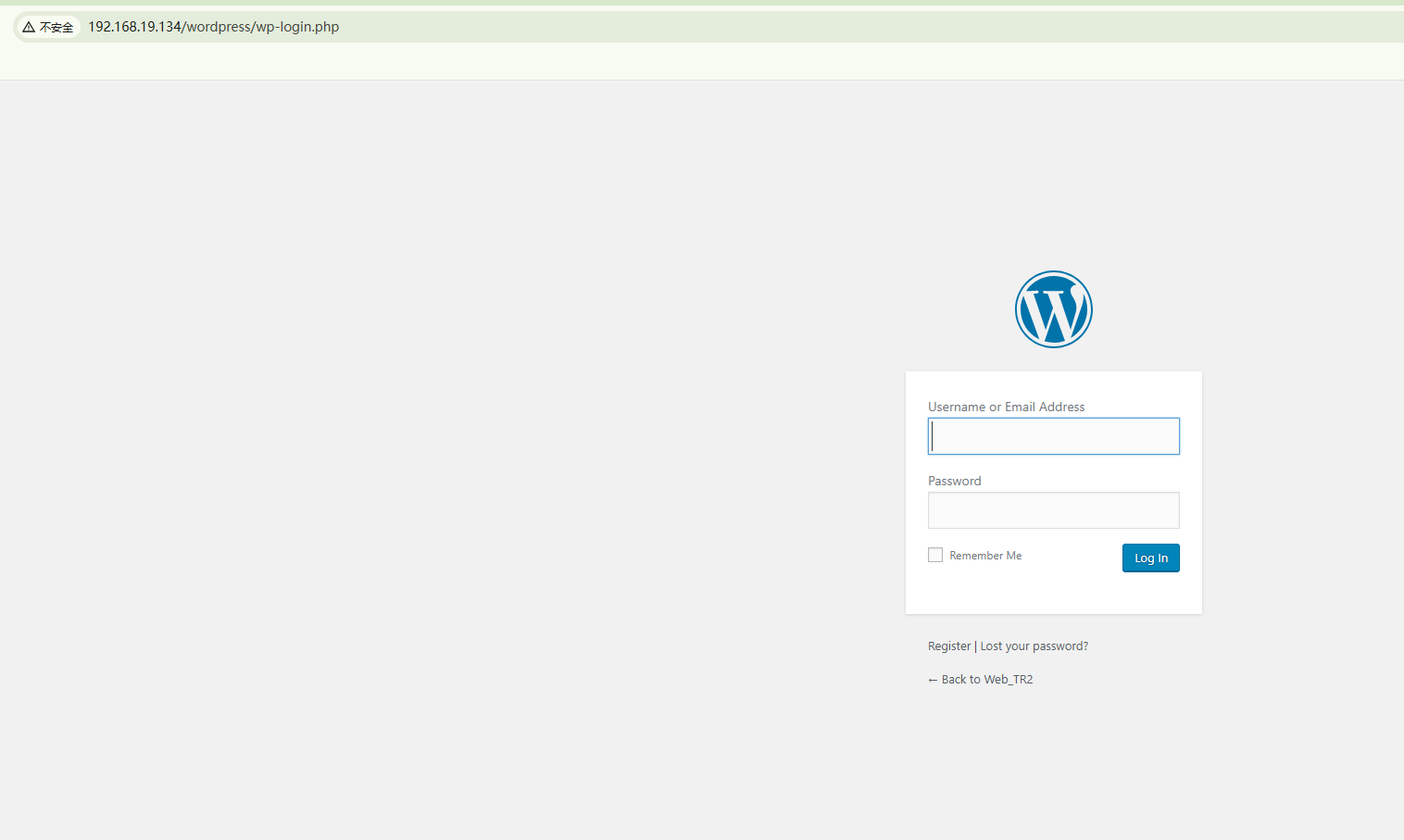Click the empty bookmarks strip below the address bar
The height and width of the screenshot is (840, 1404).
click(648, 61)
